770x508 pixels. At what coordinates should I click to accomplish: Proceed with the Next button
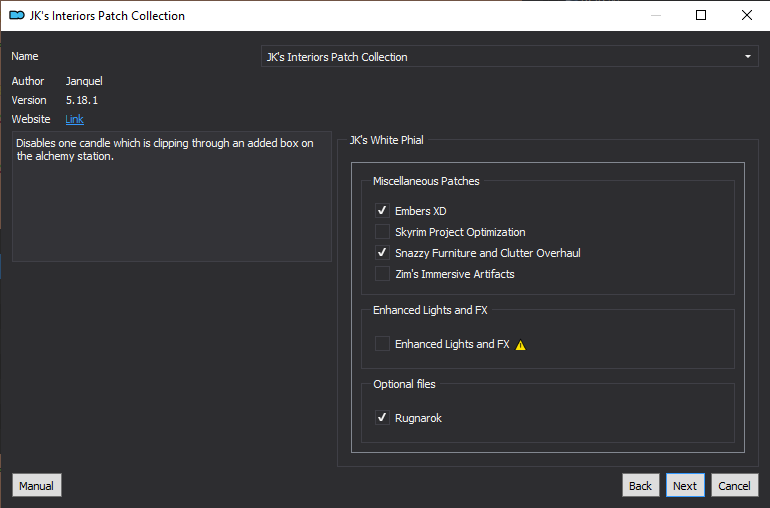(x=685, y=485)
